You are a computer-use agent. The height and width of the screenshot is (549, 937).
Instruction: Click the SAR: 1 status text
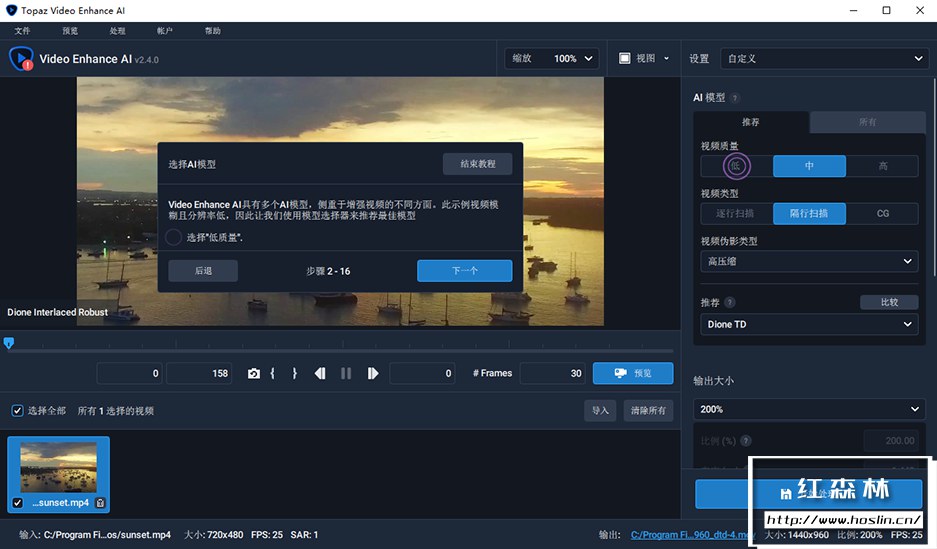coord(304,535)
